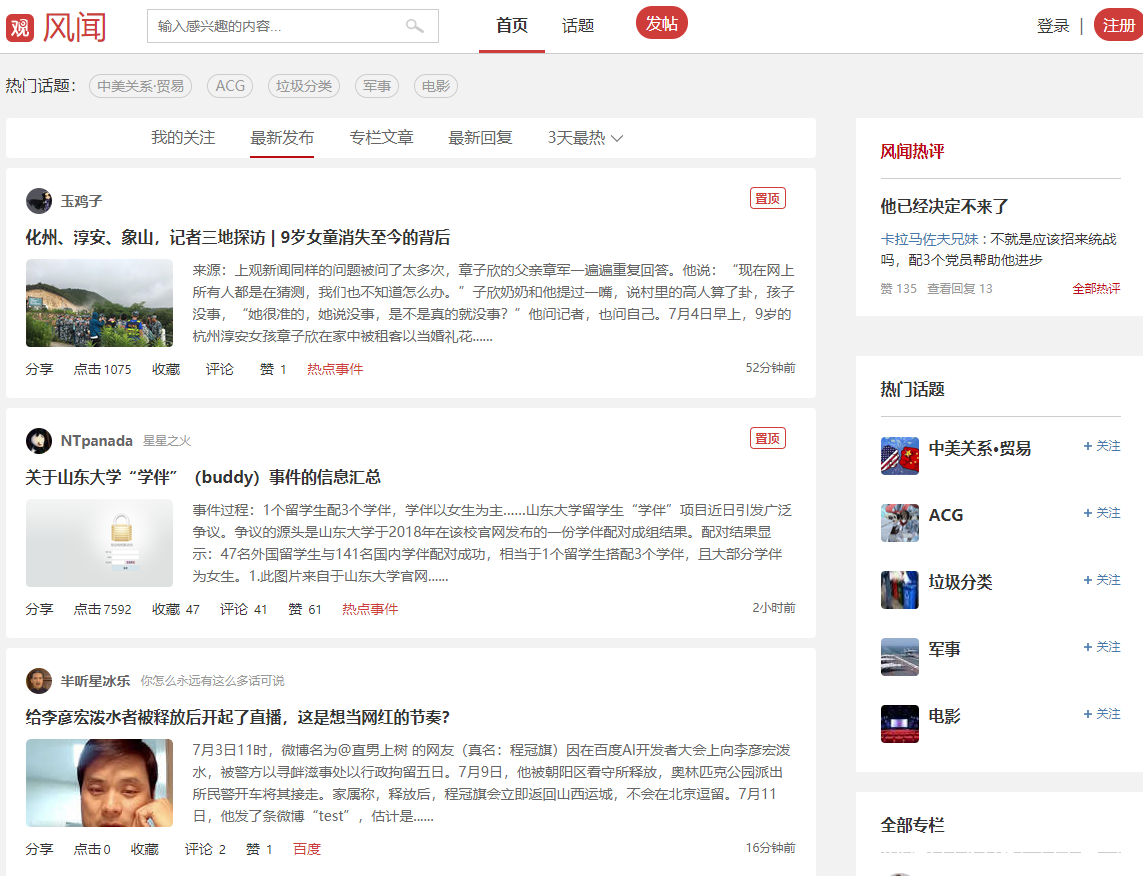Switch to the 专栏文章 tab
This screenshot has height=876, width=1143.
381,138
